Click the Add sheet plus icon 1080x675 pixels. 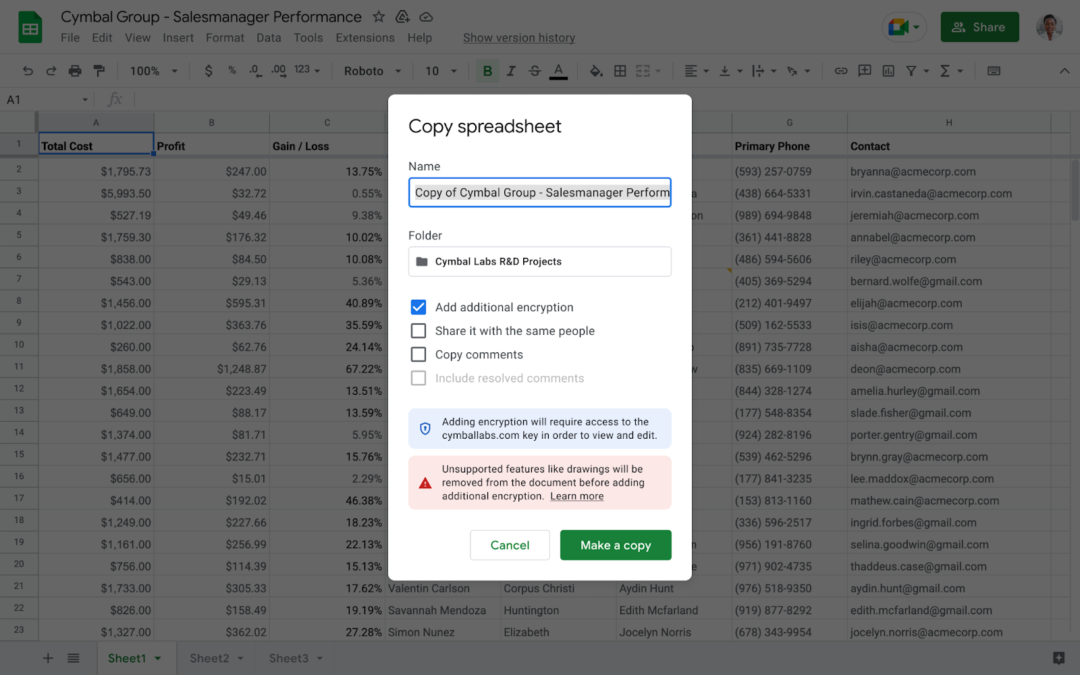pos(48,658)
